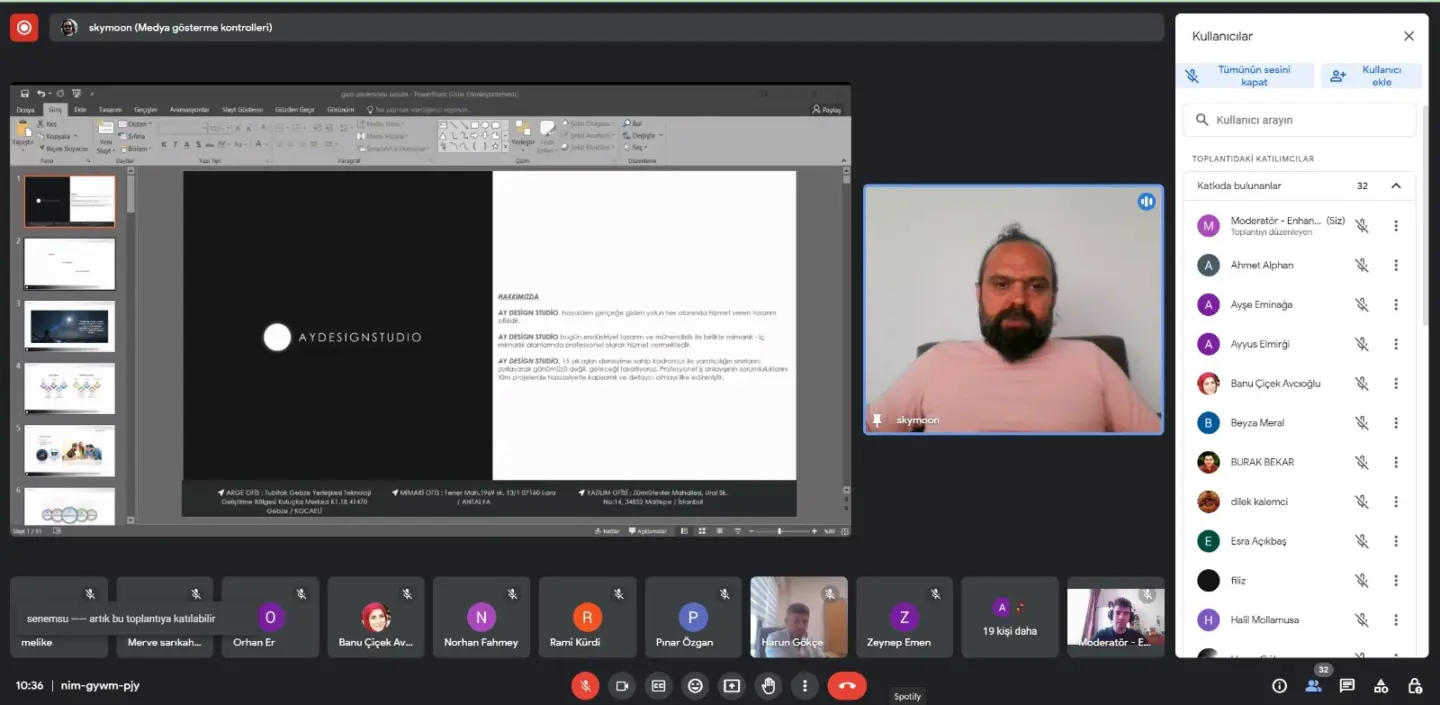Toggle microphone in bottom call controls
The height and width of the screenshot is (705, 1440).
click(x=585, y=686)
